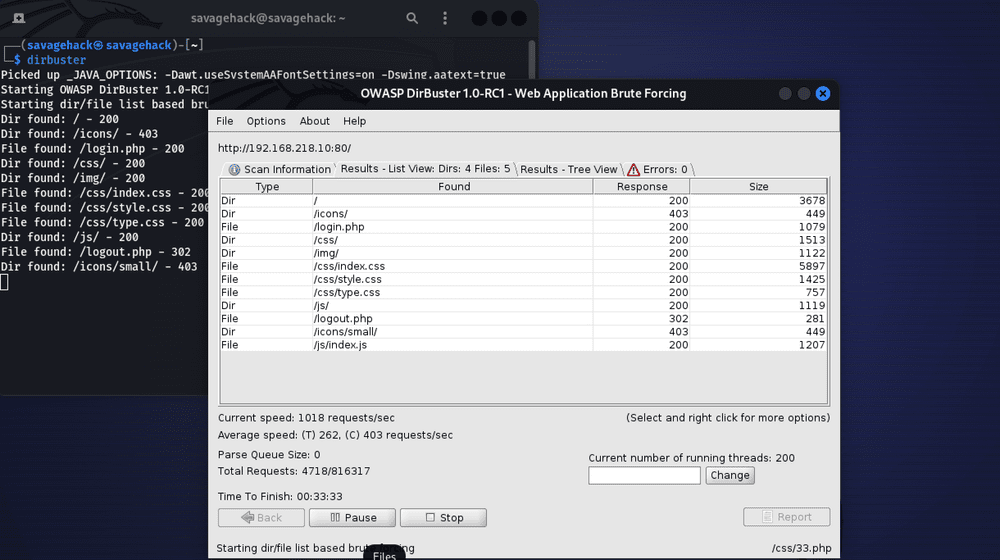Open the terminal search icon
Viewport: 1000px width, 560px height.
412,18
